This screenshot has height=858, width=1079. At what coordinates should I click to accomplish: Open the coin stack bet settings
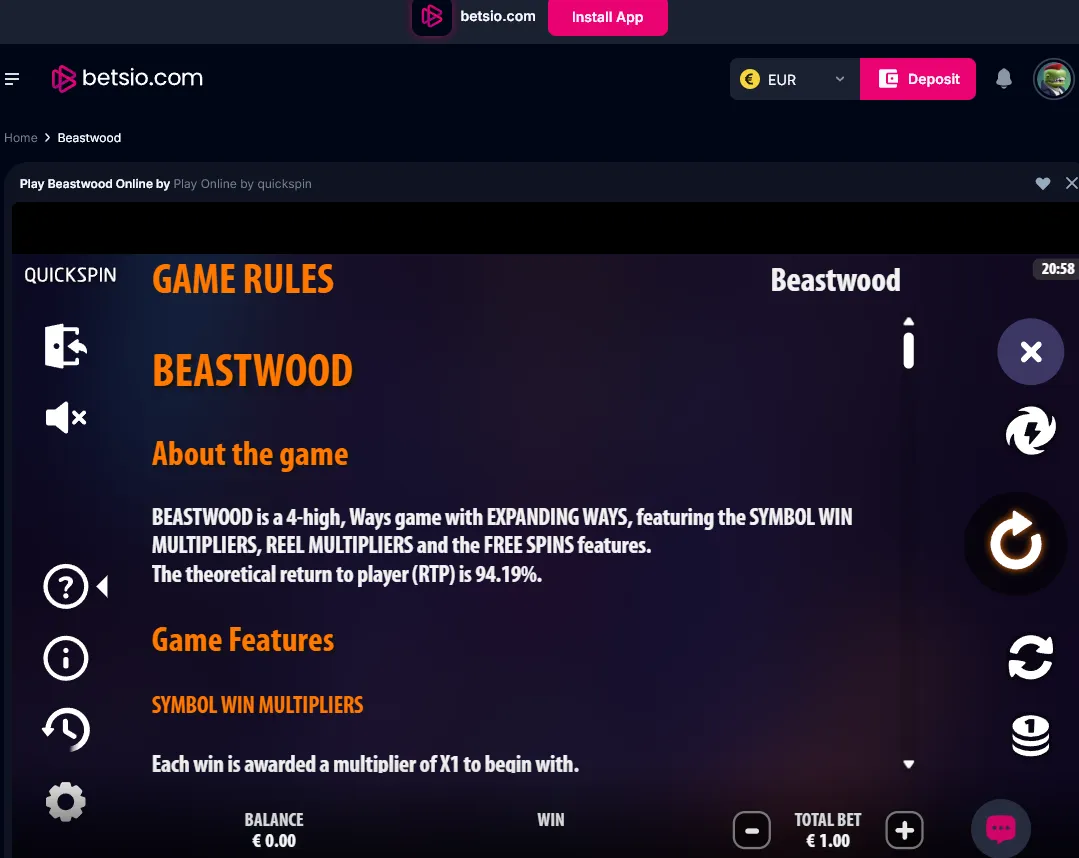1031,736
